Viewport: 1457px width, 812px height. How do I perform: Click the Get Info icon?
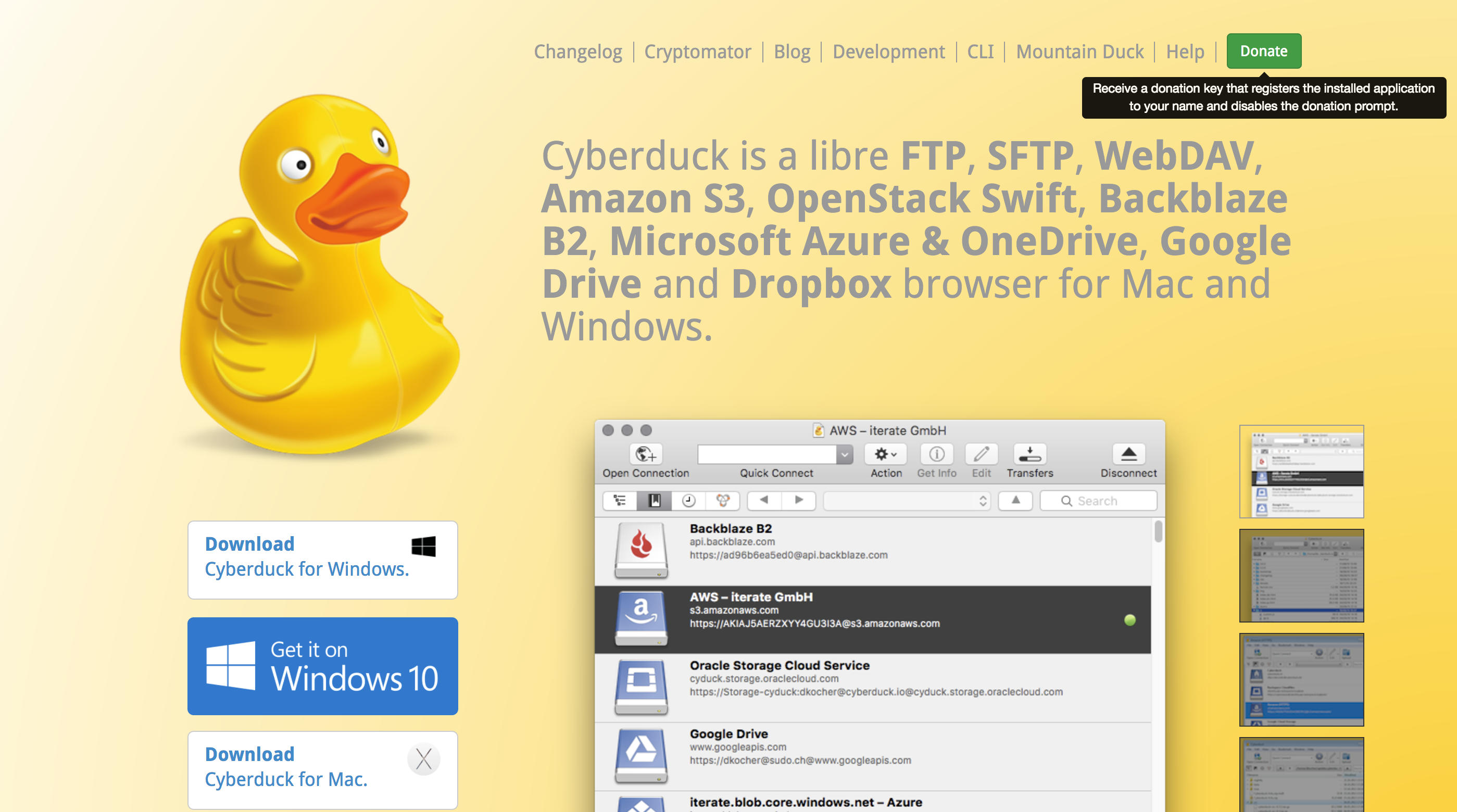click(937, 454)
